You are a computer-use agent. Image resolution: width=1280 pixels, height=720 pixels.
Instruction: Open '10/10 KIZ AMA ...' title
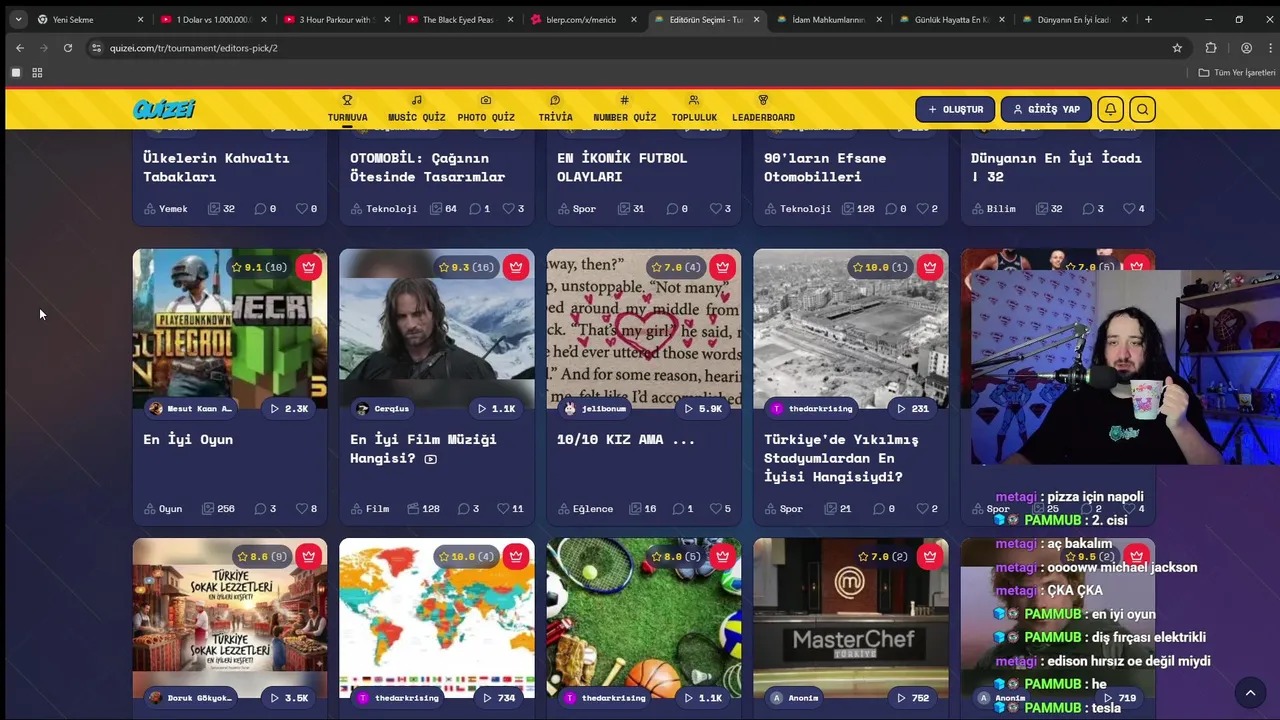pos(626,439)
